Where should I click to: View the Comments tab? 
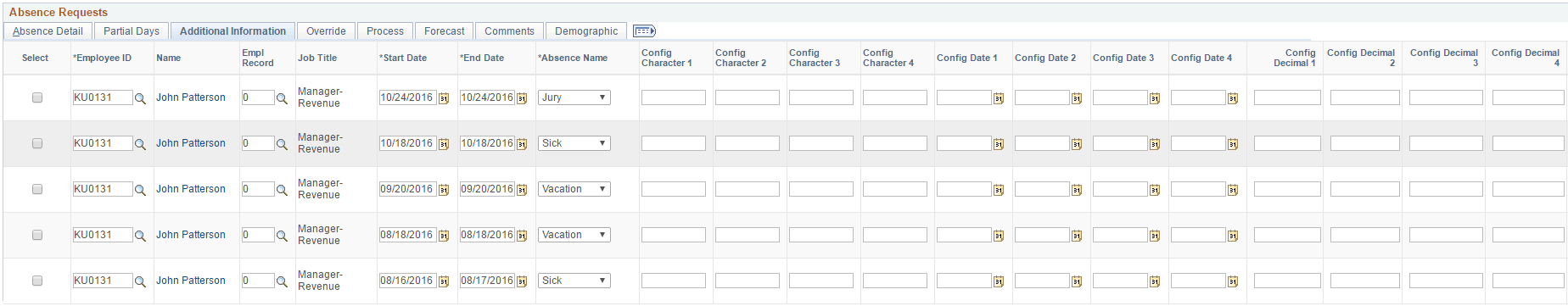509,31
